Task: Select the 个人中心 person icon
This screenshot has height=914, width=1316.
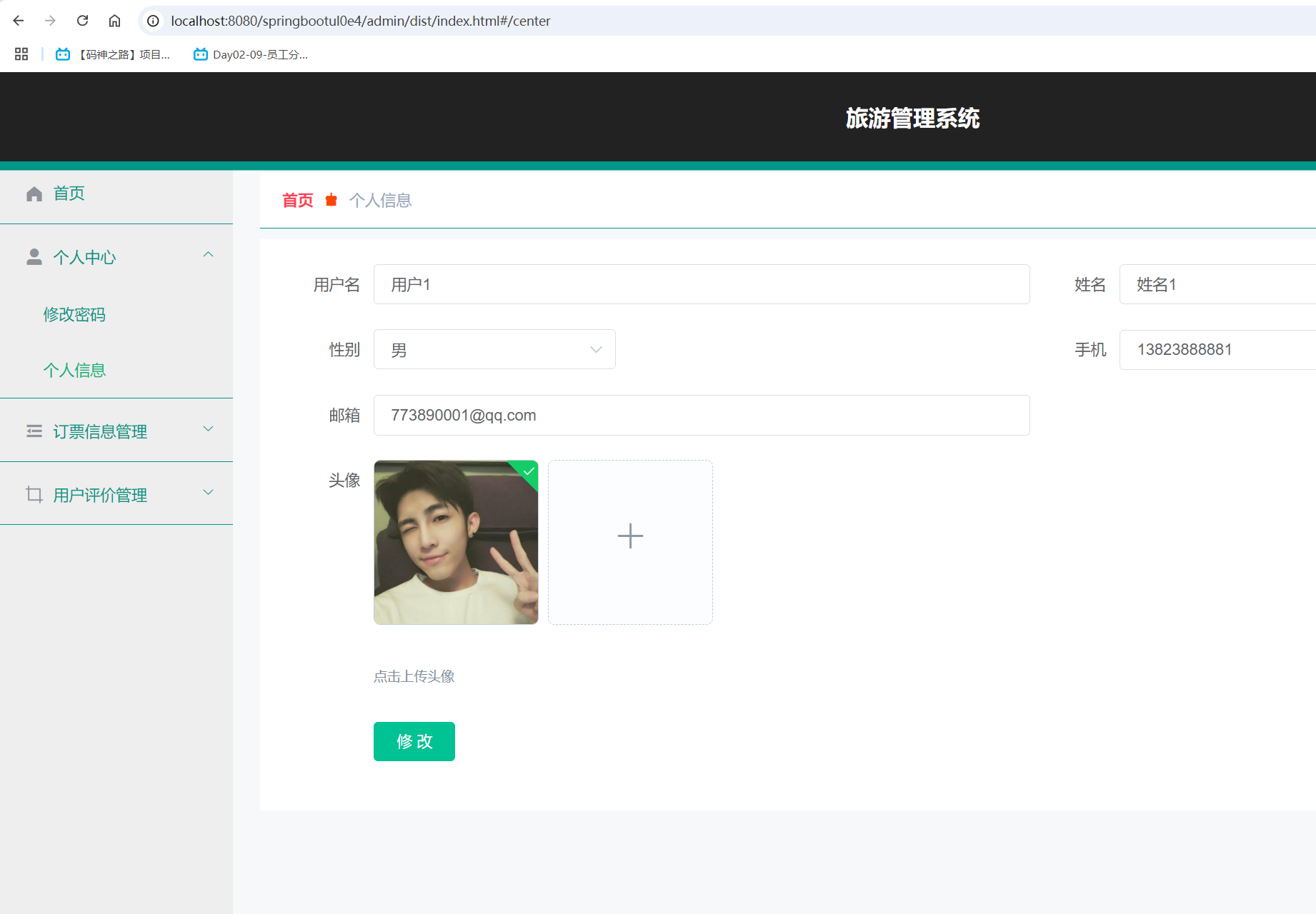Action: tap(34, 256)
